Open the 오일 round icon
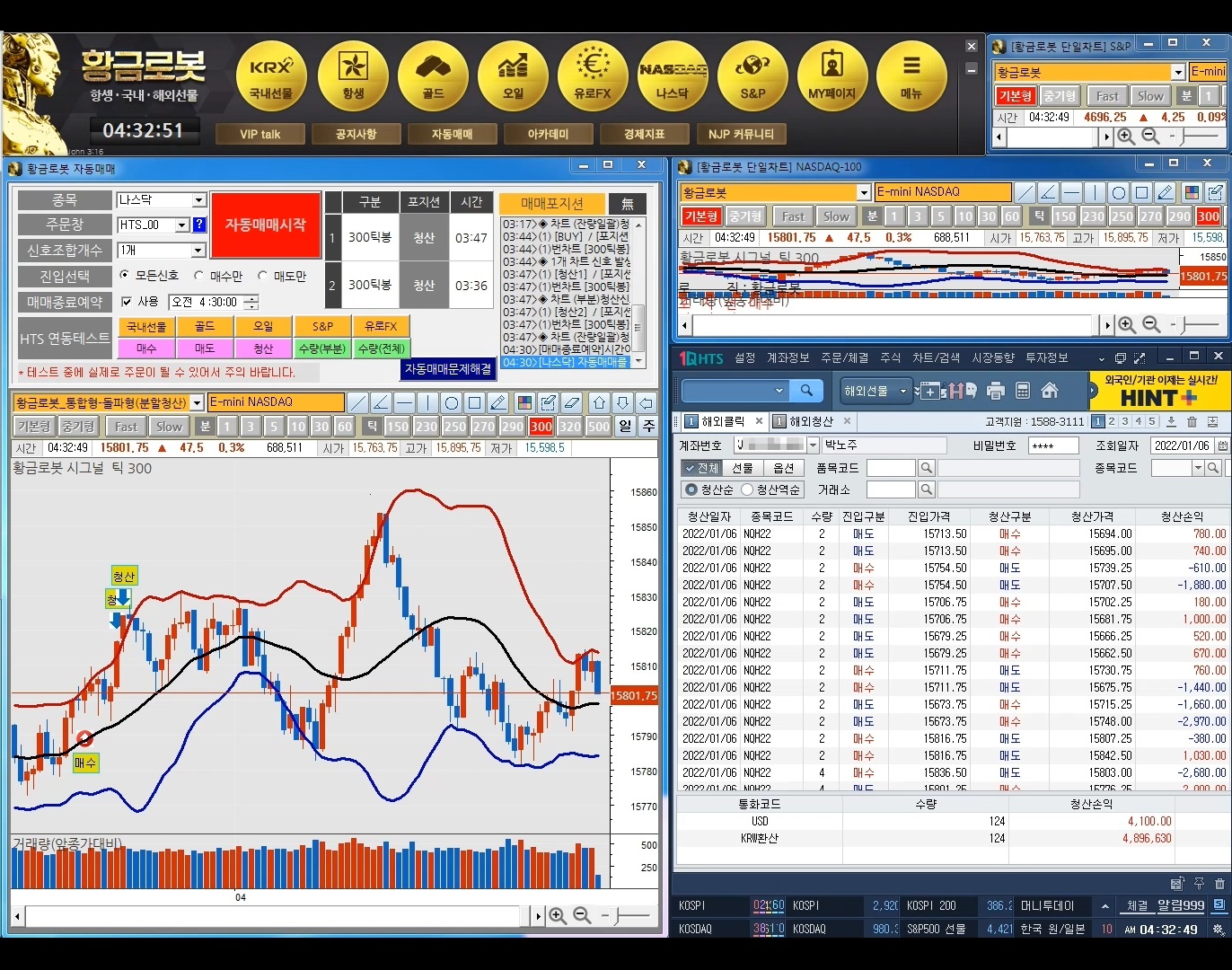 (x=513, y=76)
